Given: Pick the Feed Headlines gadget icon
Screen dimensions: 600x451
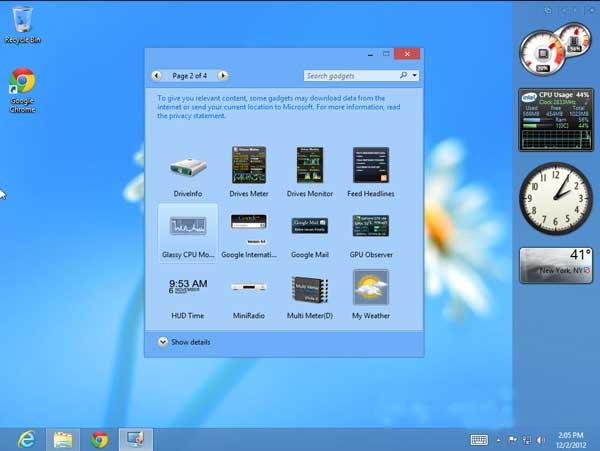Looking at the screenshot, I should 371,165.
